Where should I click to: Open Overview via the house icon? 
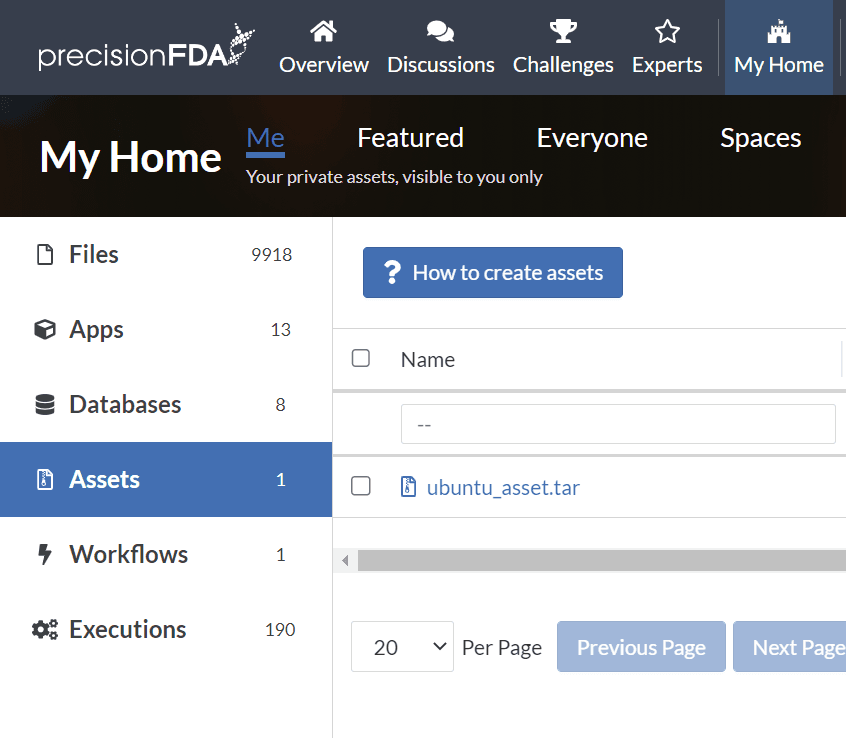pos(323,32)
